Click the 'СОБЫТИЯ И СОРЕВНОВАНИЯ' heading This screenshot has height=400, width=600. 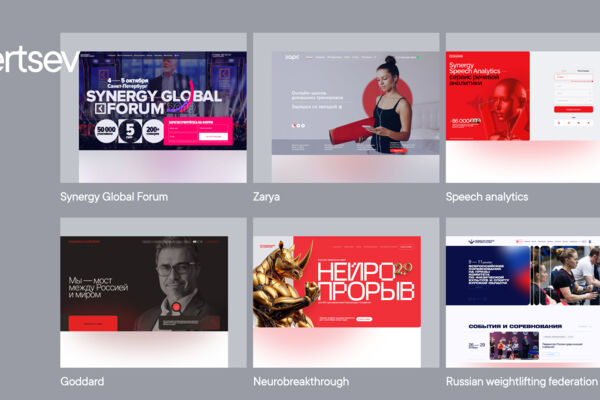pyautogui.click(x=515, y=326)
